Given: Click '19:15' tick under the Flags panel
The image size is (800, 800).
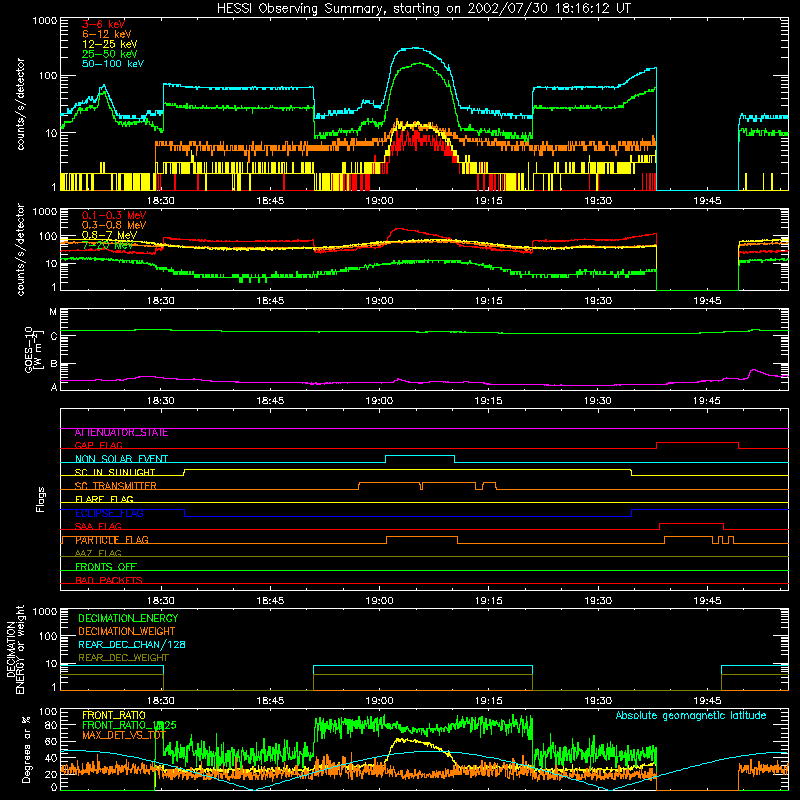Looking at the screenshot, I should (489, 601).
